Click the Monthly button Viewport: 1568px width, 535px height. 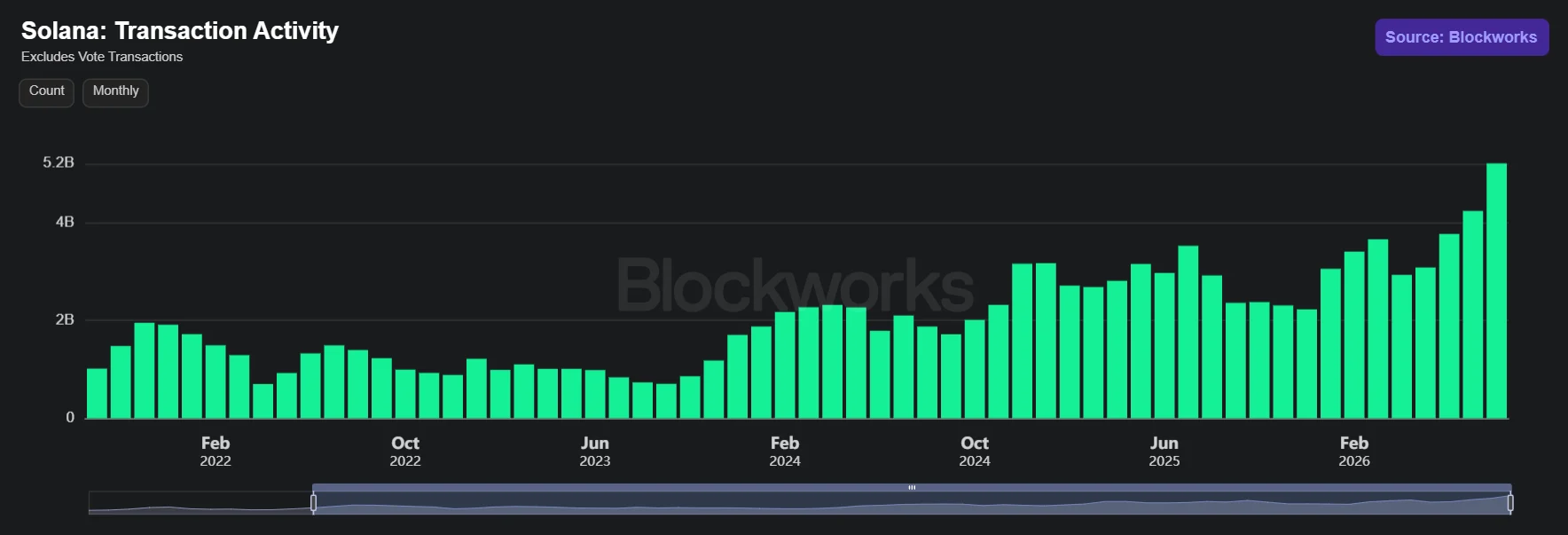coord(115,91)
